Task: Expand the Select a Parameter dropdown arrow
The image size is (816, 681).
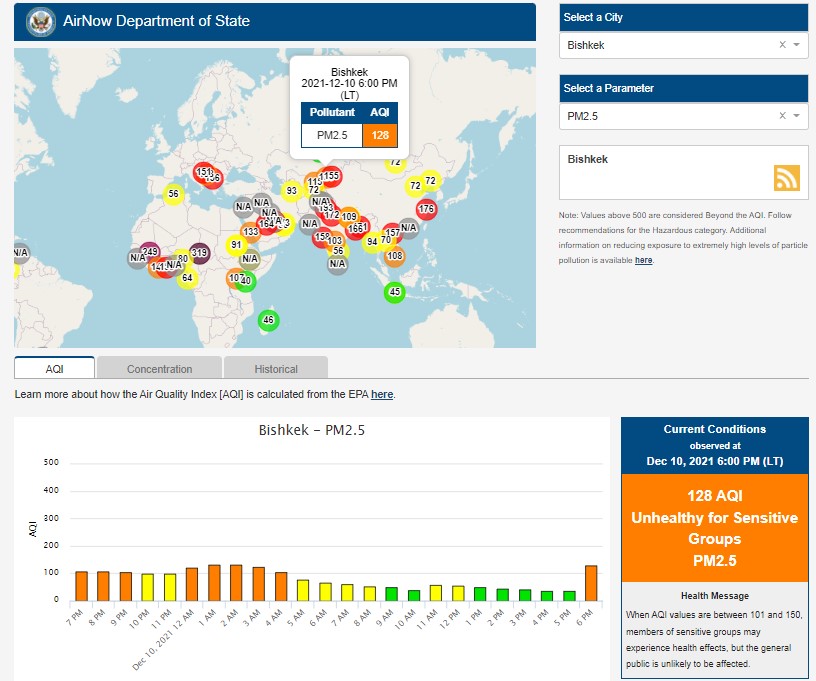Action: tap(796, 116)
